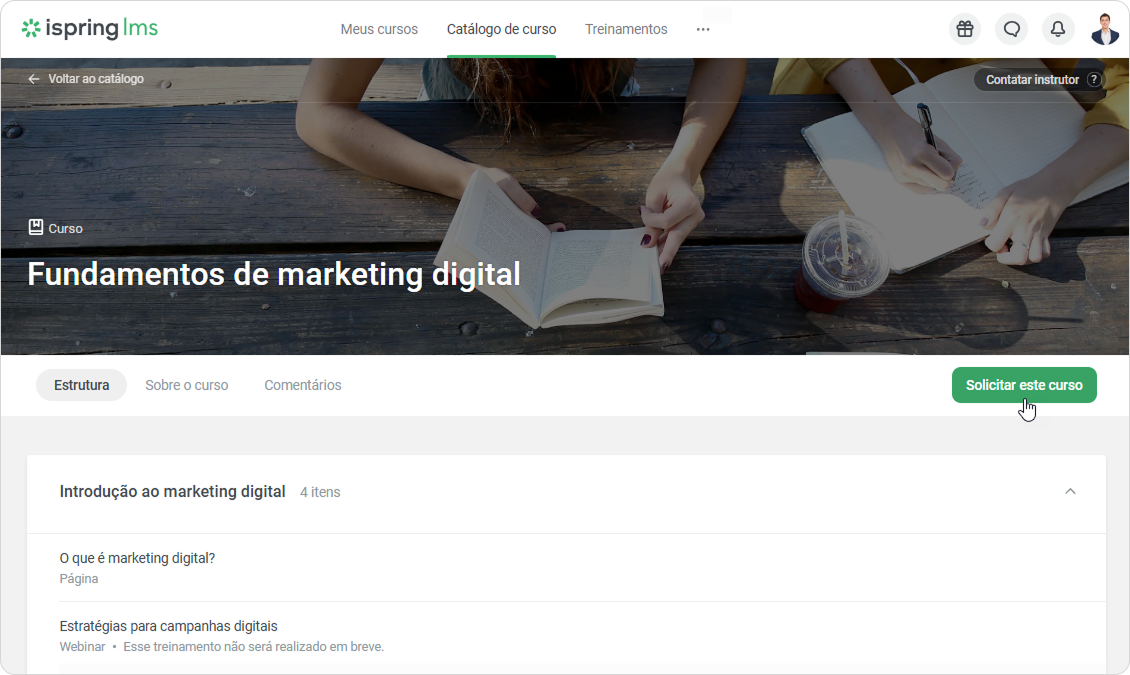
Task: Open the notifications bell
Action: coord(1057,29)
